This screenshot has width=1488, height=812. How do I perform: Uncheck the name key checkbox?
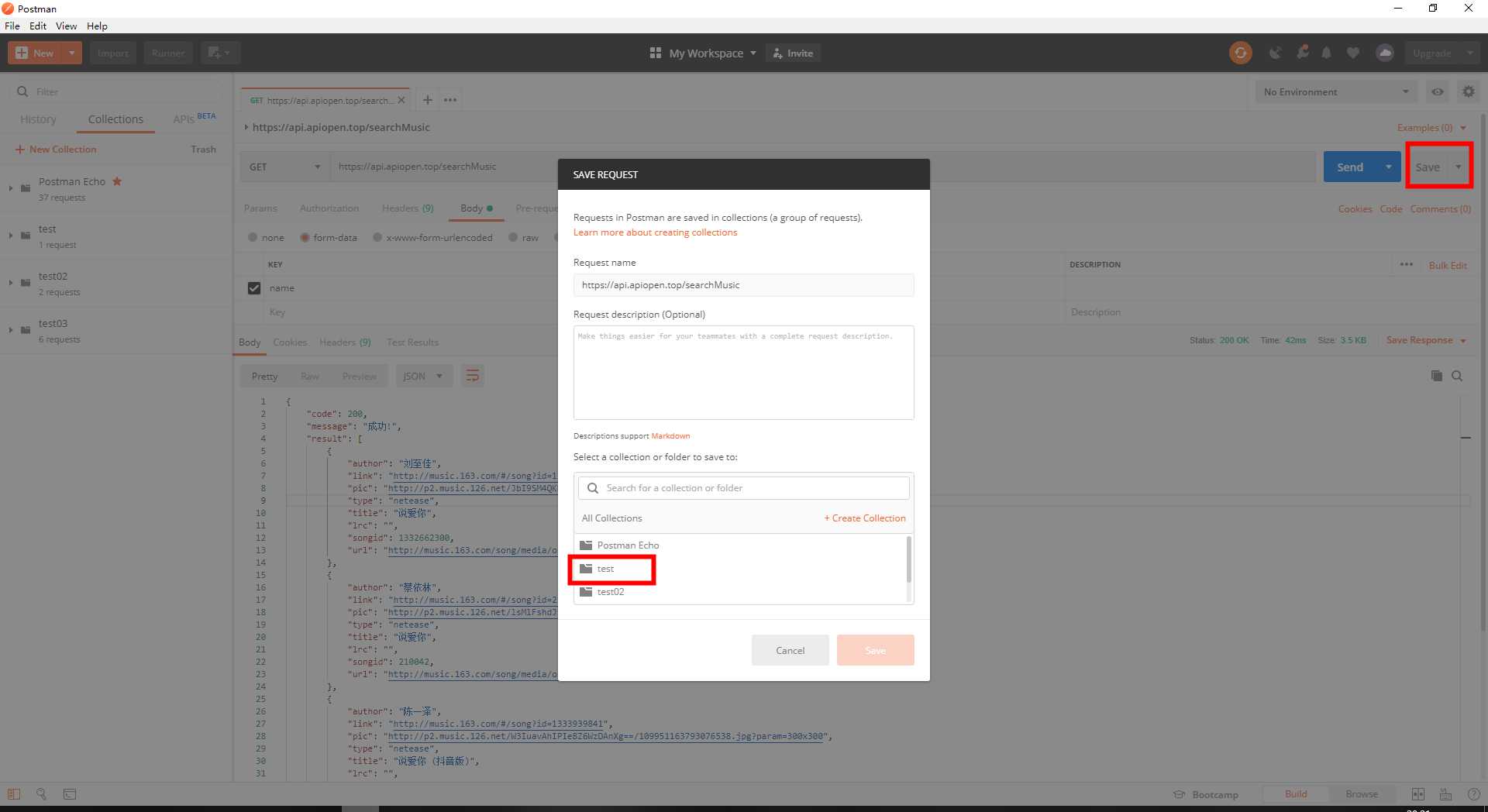pyautogui.click(x=253, y=287)
